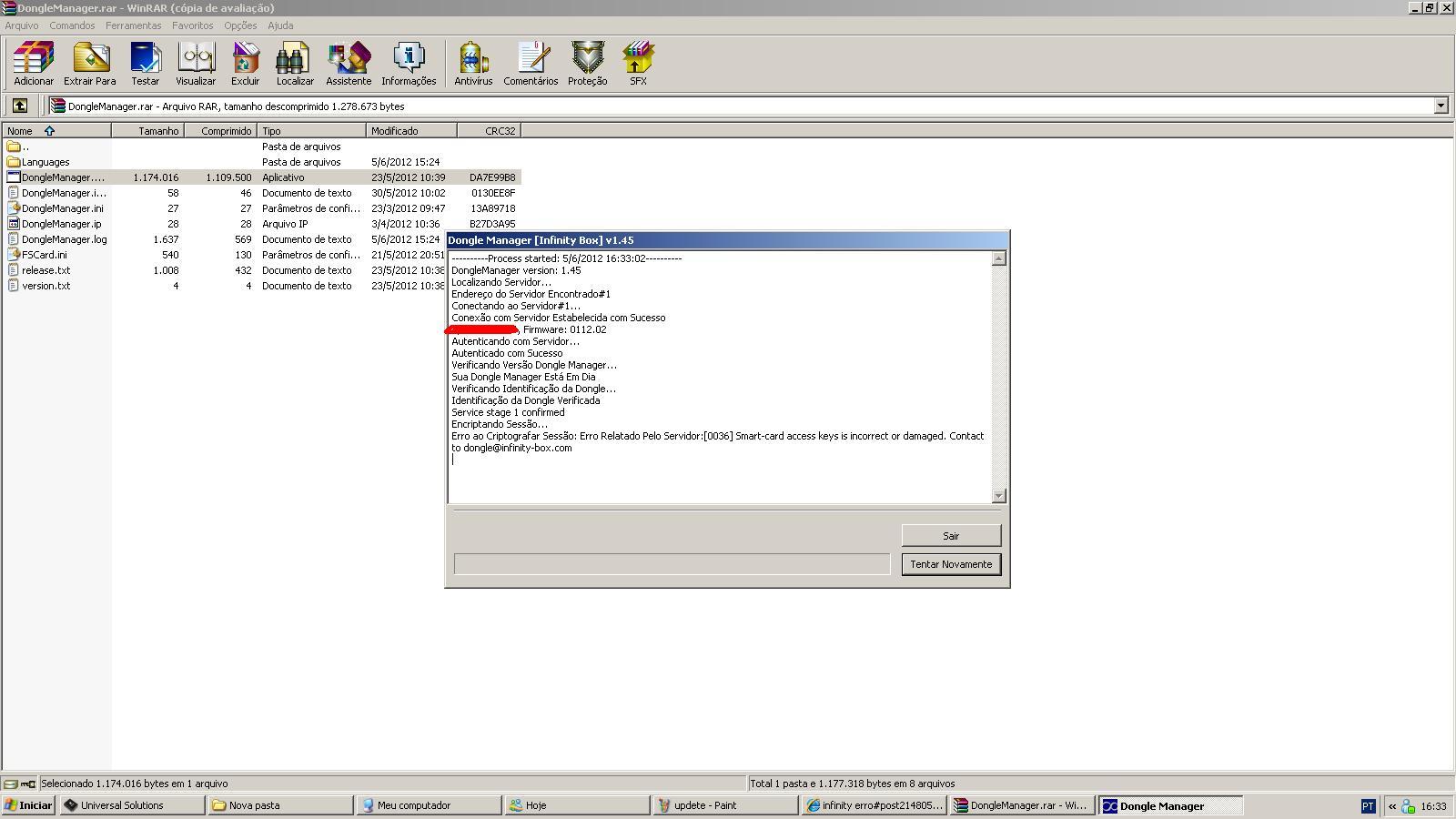Click the Dongle Manager log scrollbar up arrow
The width and height of the screenshot is (1456, 819).
999,258
